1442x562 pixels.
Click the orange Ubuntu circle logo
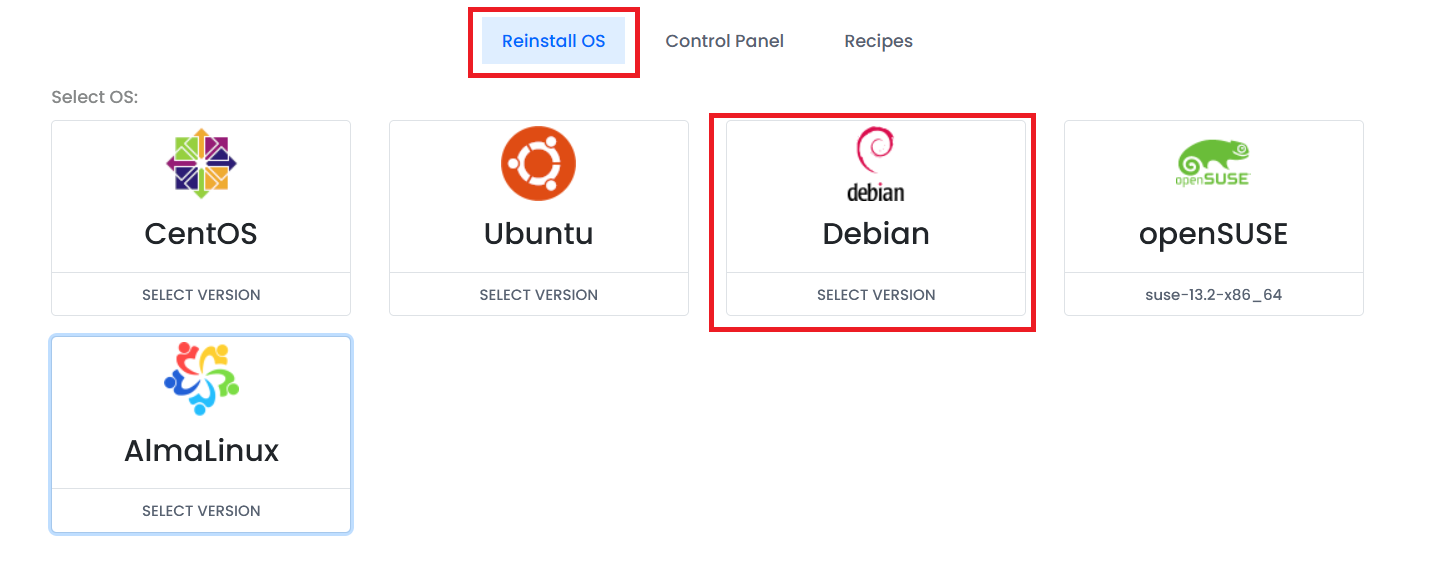[x=538, y=163]
